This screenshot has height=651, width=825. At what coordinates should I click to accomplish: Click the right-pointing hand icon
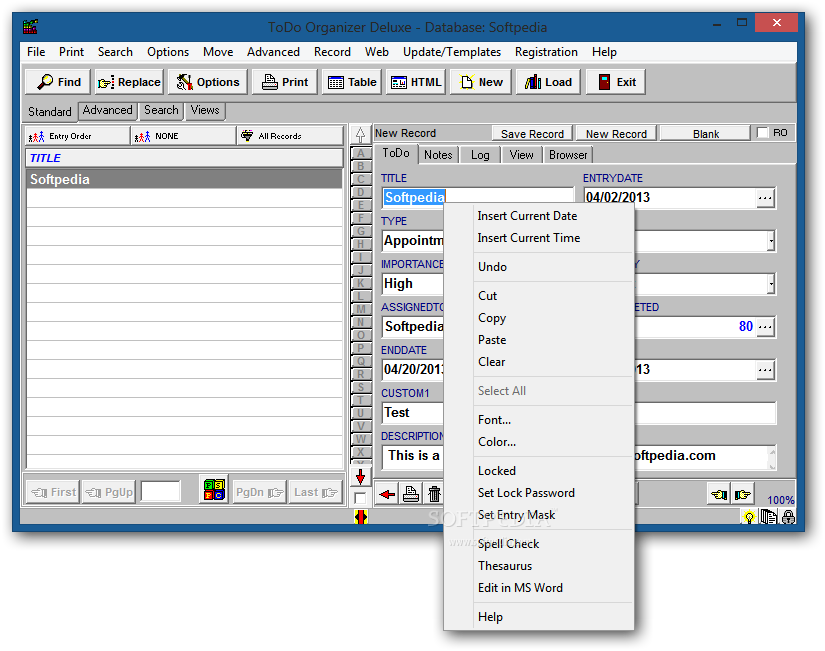(742, 494)
